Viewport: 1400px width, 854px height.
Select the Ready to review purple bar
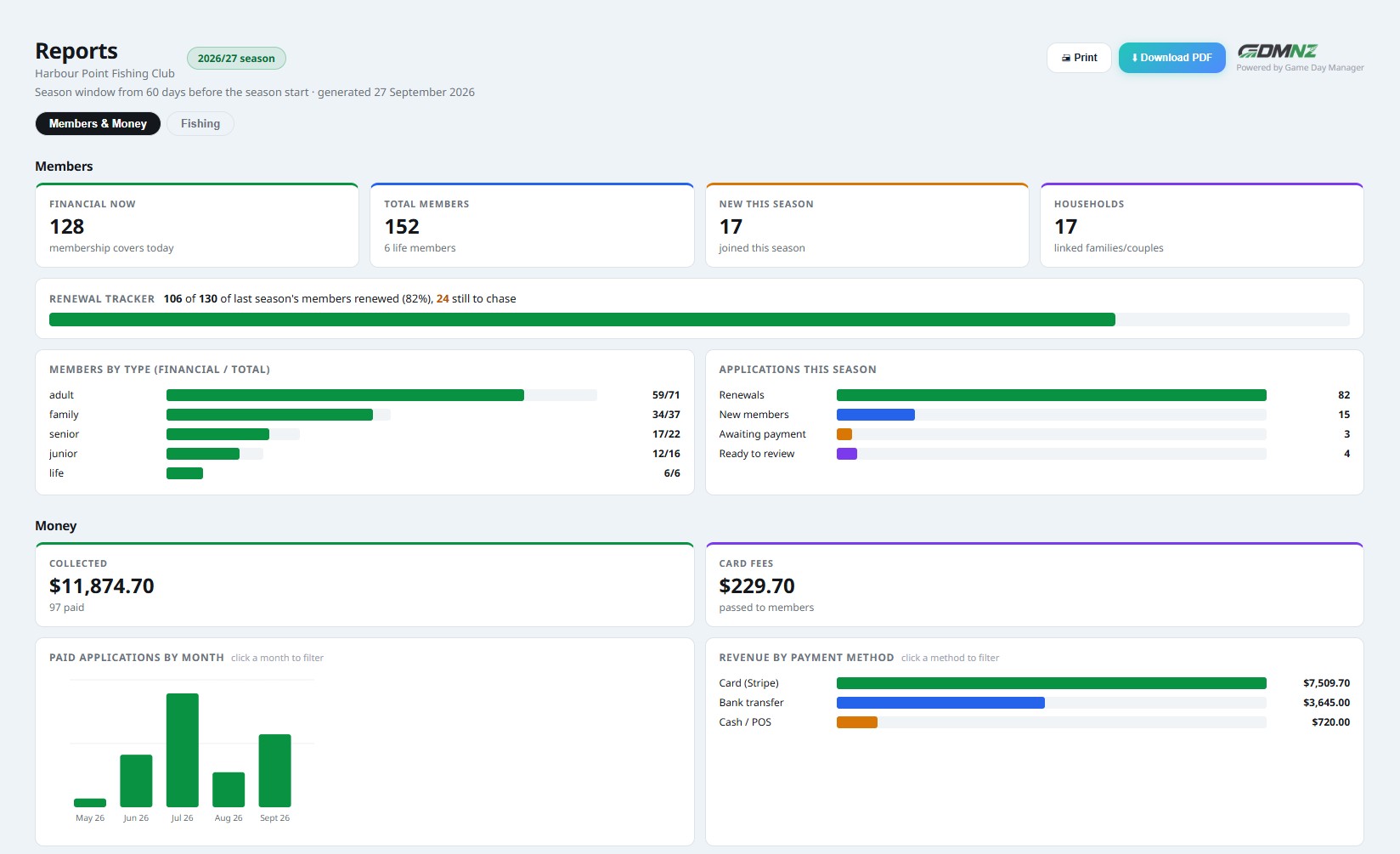tap(847, 454)
